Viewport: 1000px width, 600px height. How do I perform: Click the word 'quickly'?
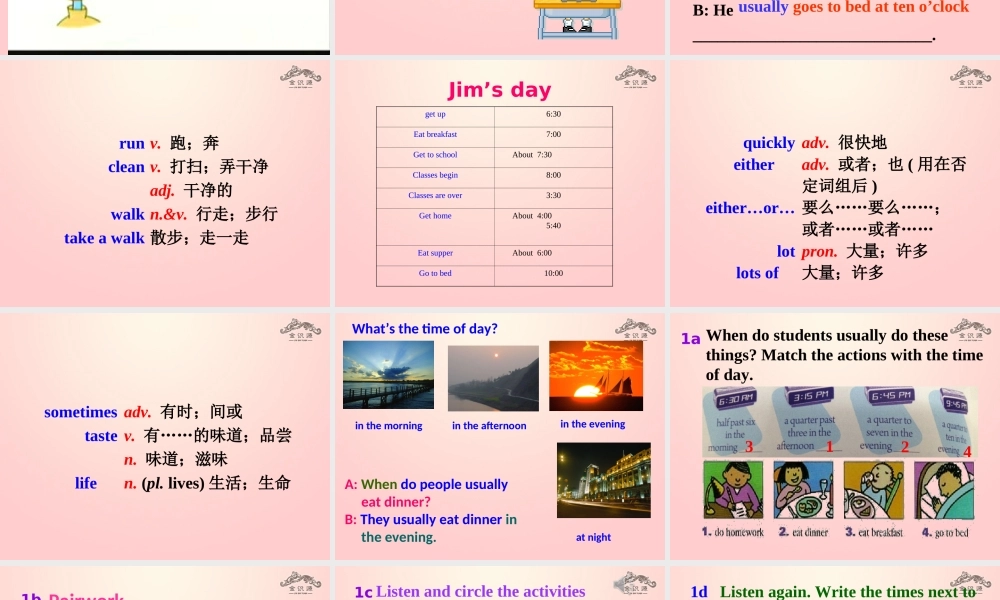tap(768, 143)
